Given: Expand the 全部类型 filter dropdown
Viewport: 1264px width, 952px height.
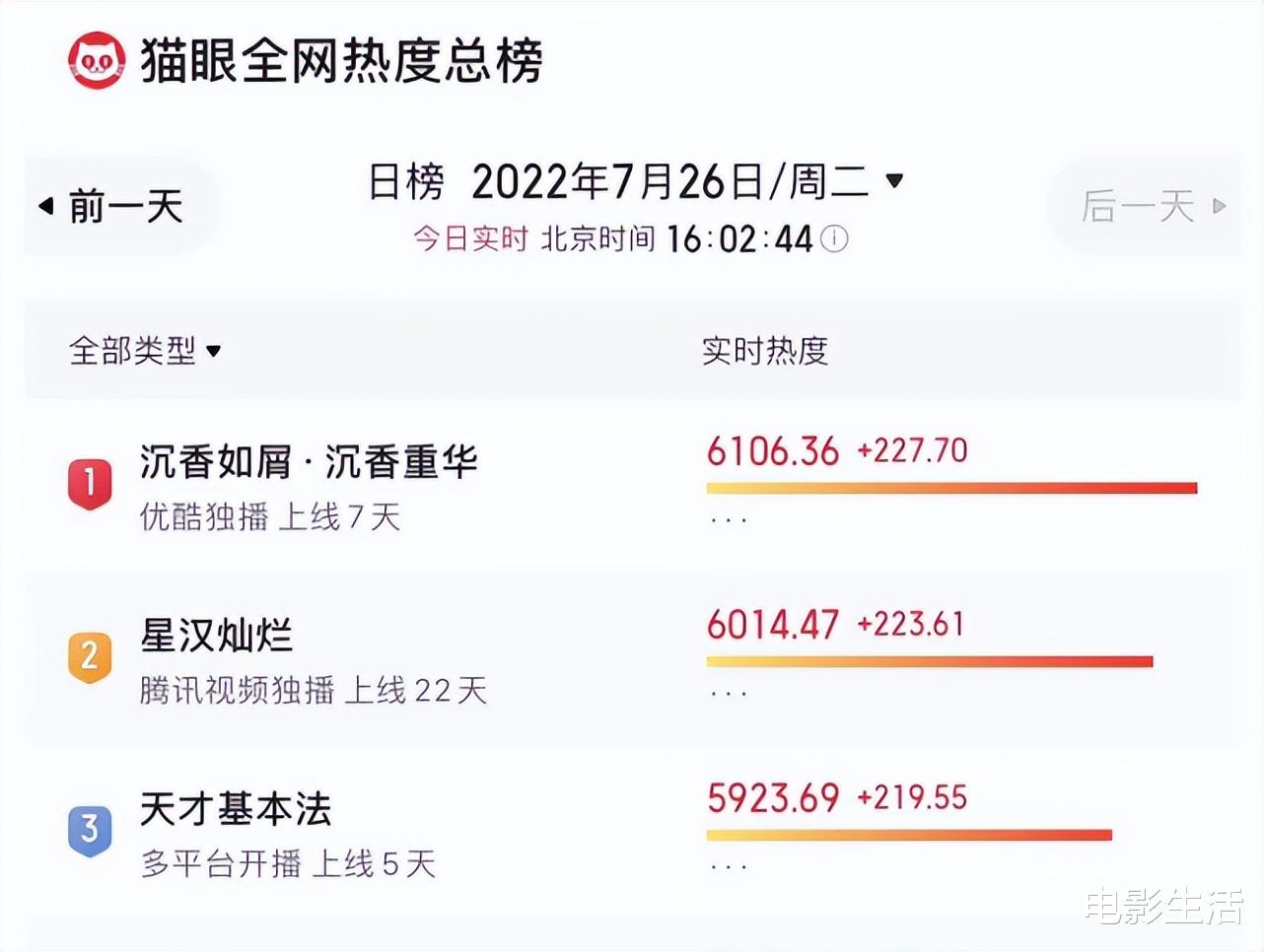Looking at the screenshot, I should pyautogui.click(x=214, y=351).
